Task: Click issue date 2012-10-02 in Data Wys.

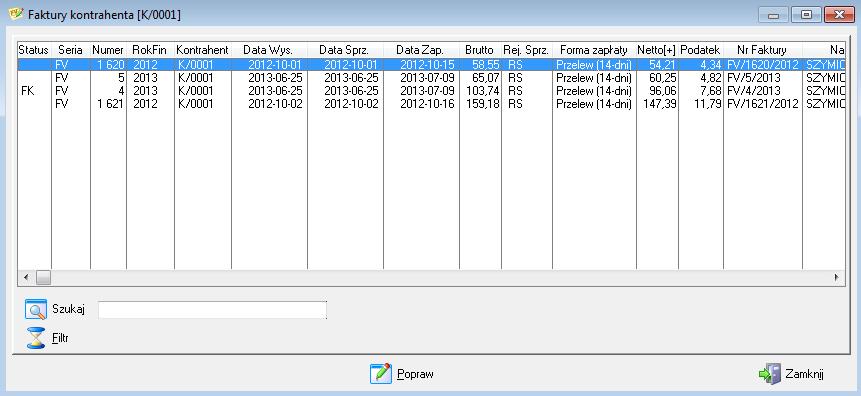Action: point(275,104)
